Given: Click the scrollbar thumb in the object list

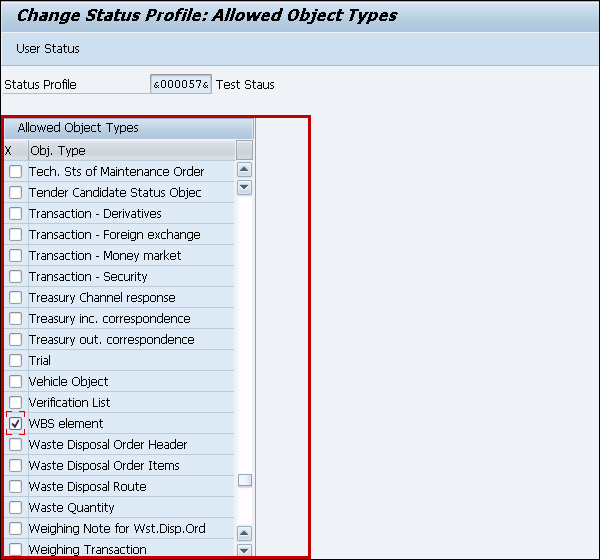Looking at the screenshot, I should 244,480.
